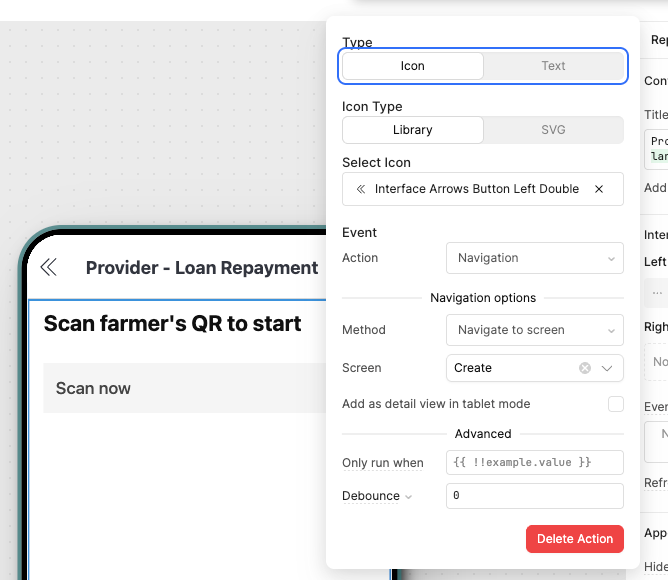
Task: Open the Screen dropdown chevron
Action: (607, 368)
